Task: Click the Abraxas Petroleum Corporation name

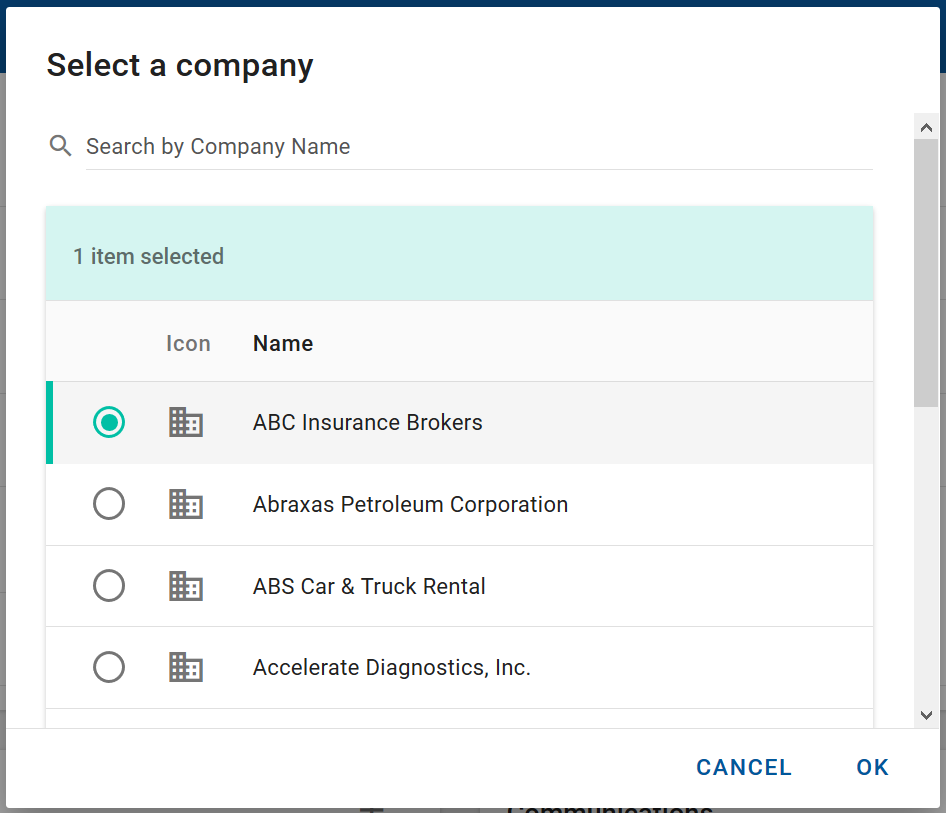Action: [410, 505]
